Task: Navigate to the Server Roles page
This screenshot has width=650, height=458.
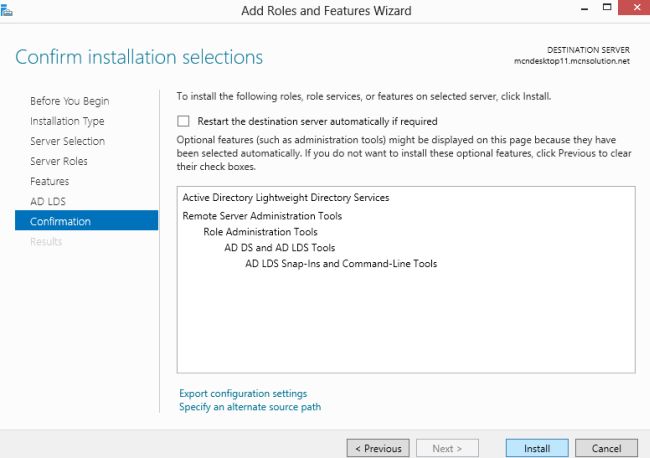Action: 59,161
